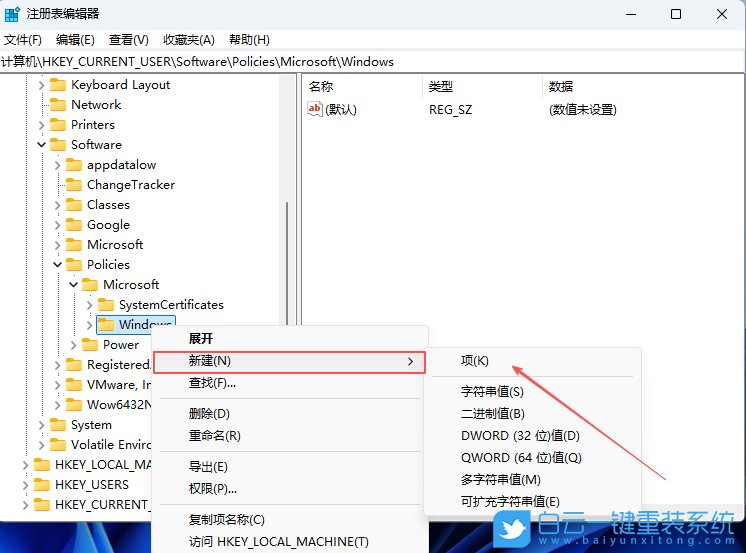This screenshot has width=746, height=553.
Task: Click the Power folder icon
Action: [90, 345]
